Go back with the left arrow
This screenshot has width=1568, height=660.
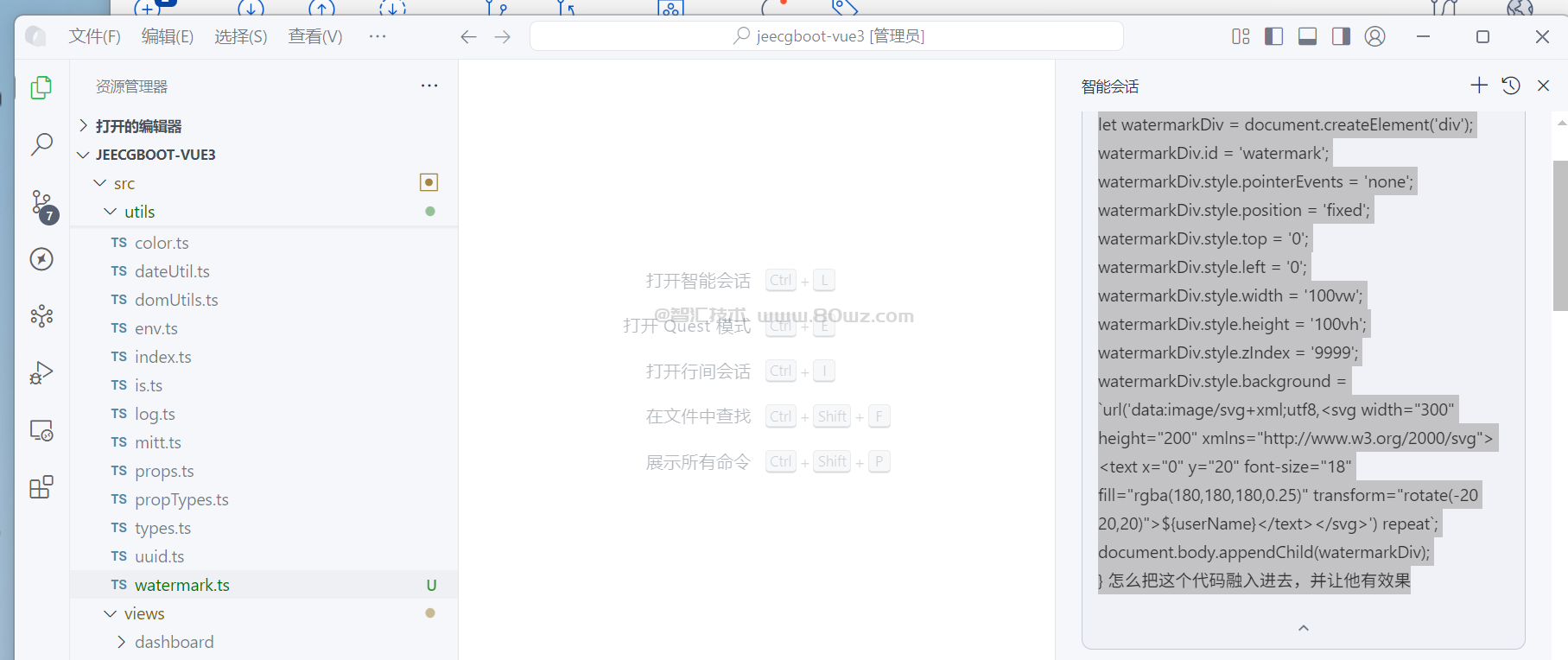click(x=468, y=36)
